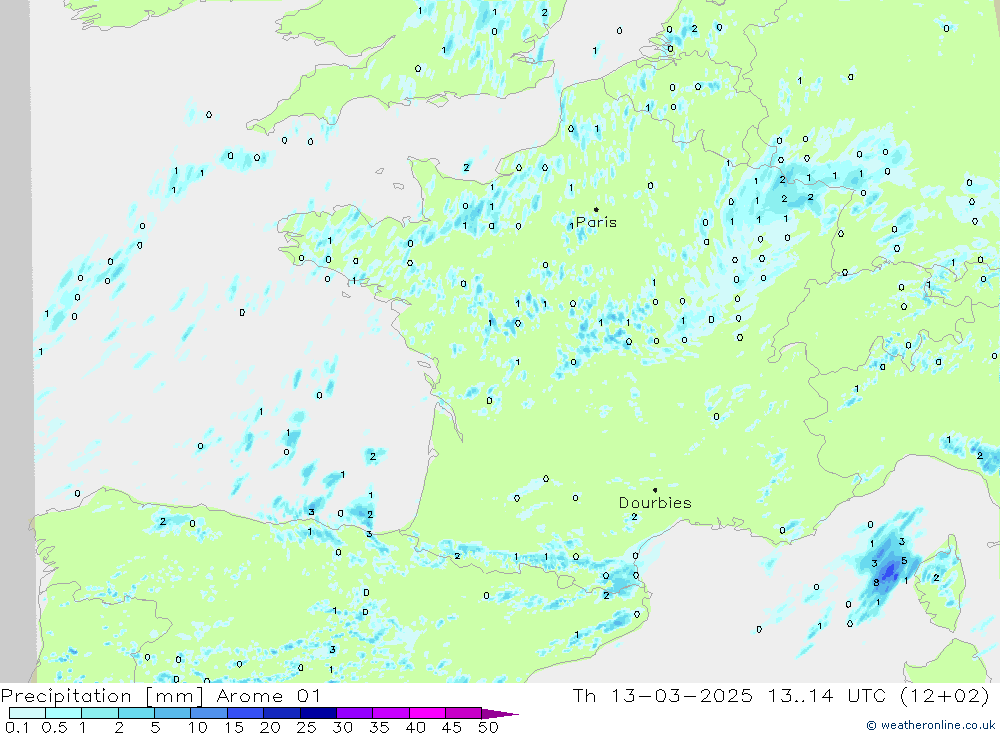
Task: Click the Dourbies location dot
Action: pos(655,490)
